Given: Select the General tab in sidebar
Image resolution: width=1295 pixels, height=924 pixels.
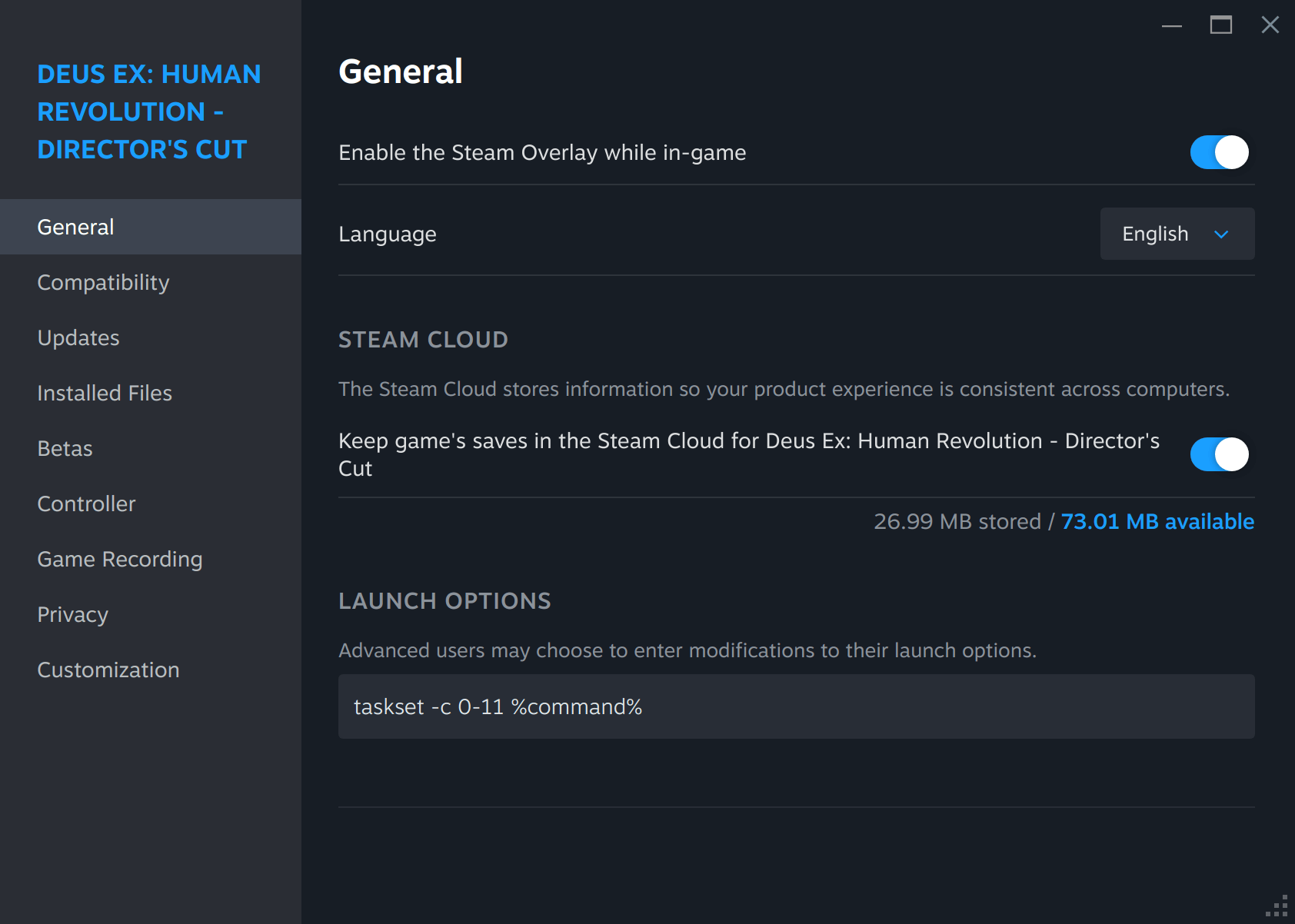Looking at the screenshot, I should tap(75, 228).
